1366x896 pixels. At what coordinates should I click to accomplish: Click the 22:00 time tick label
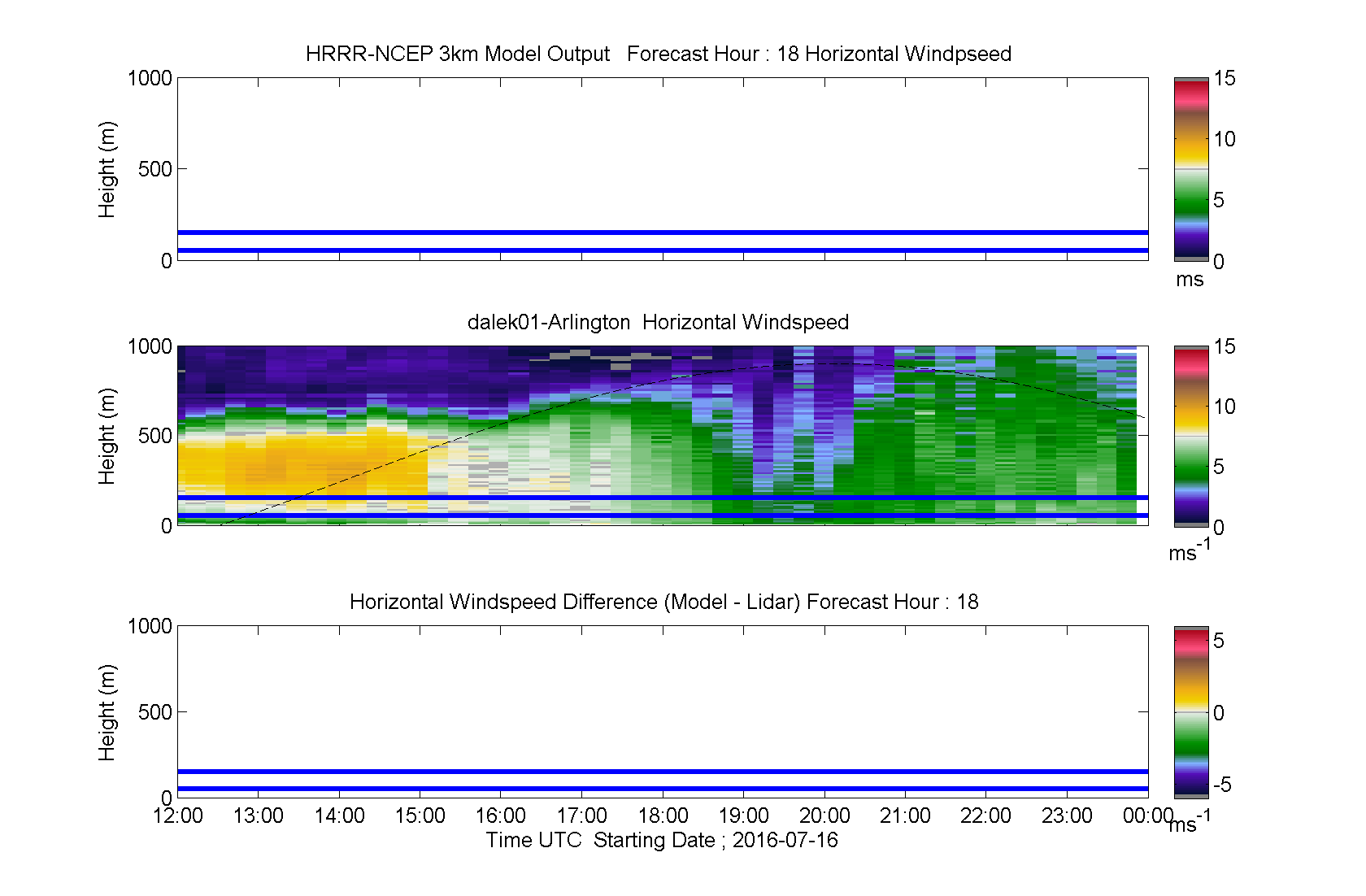pos(986,816)
